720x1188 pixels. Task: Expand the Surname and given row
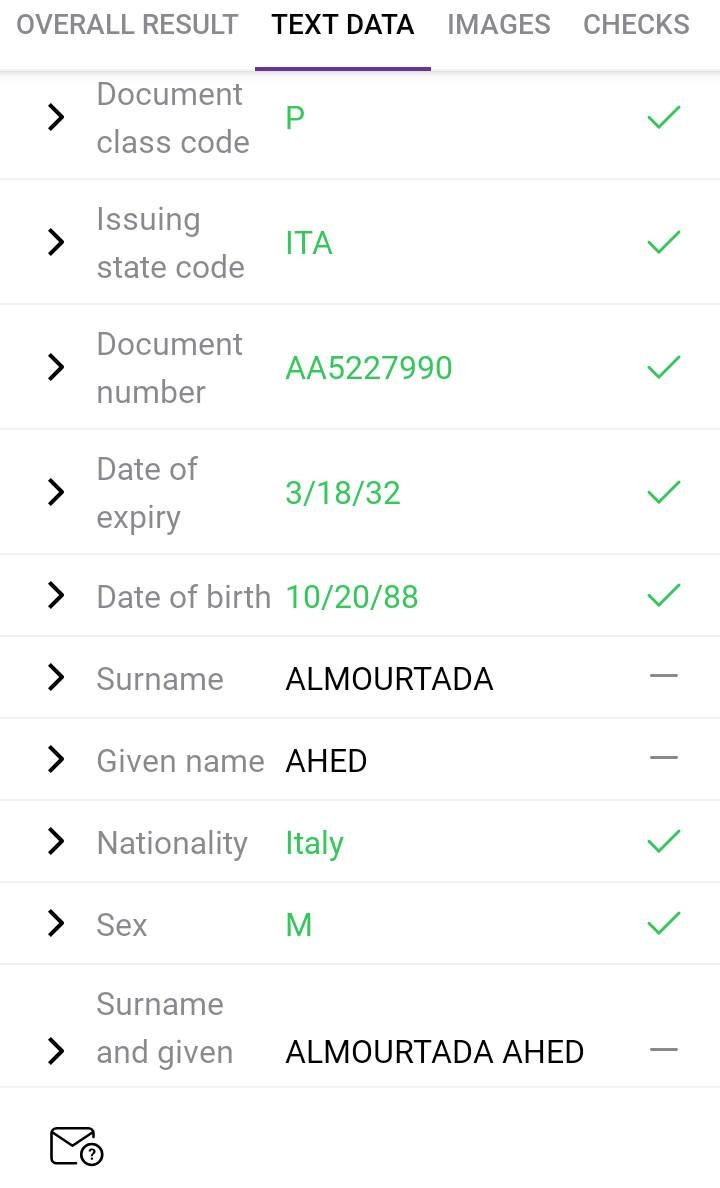(x=56, y=1051)
